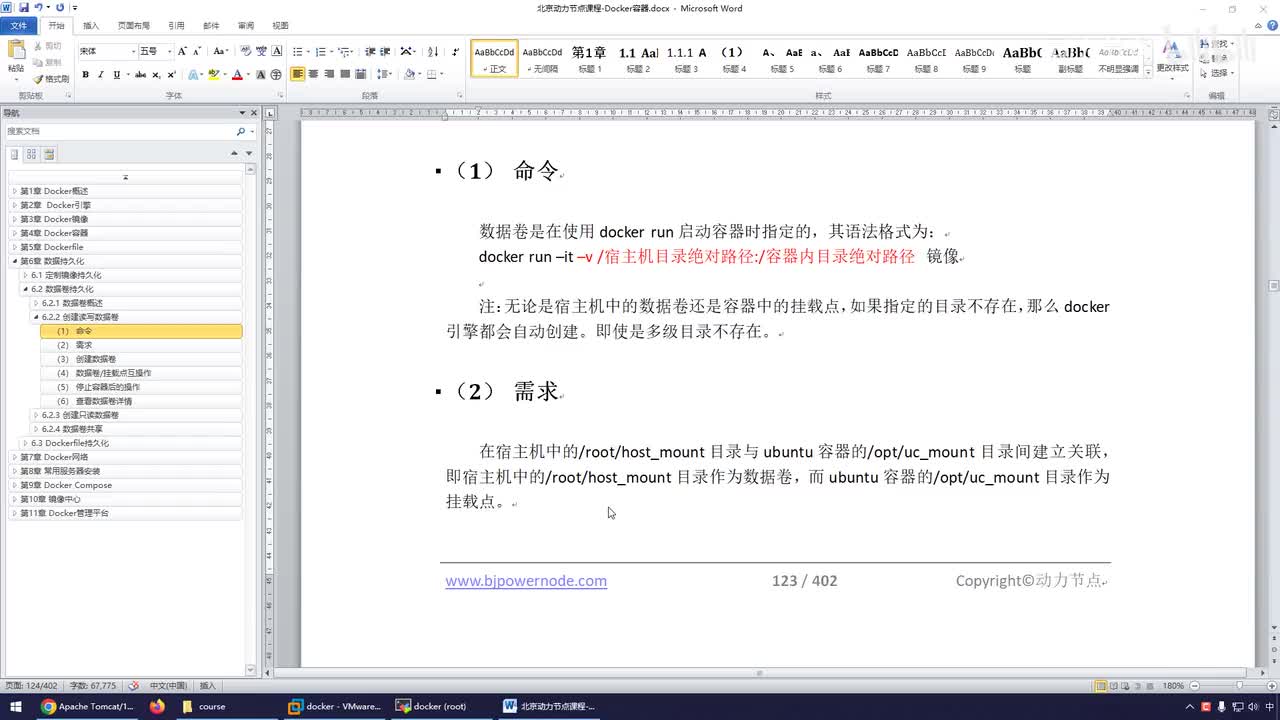This screenshot has height=720, width=1280.
Task: Expand the styles gallery More arrow
Action: 1148,72
